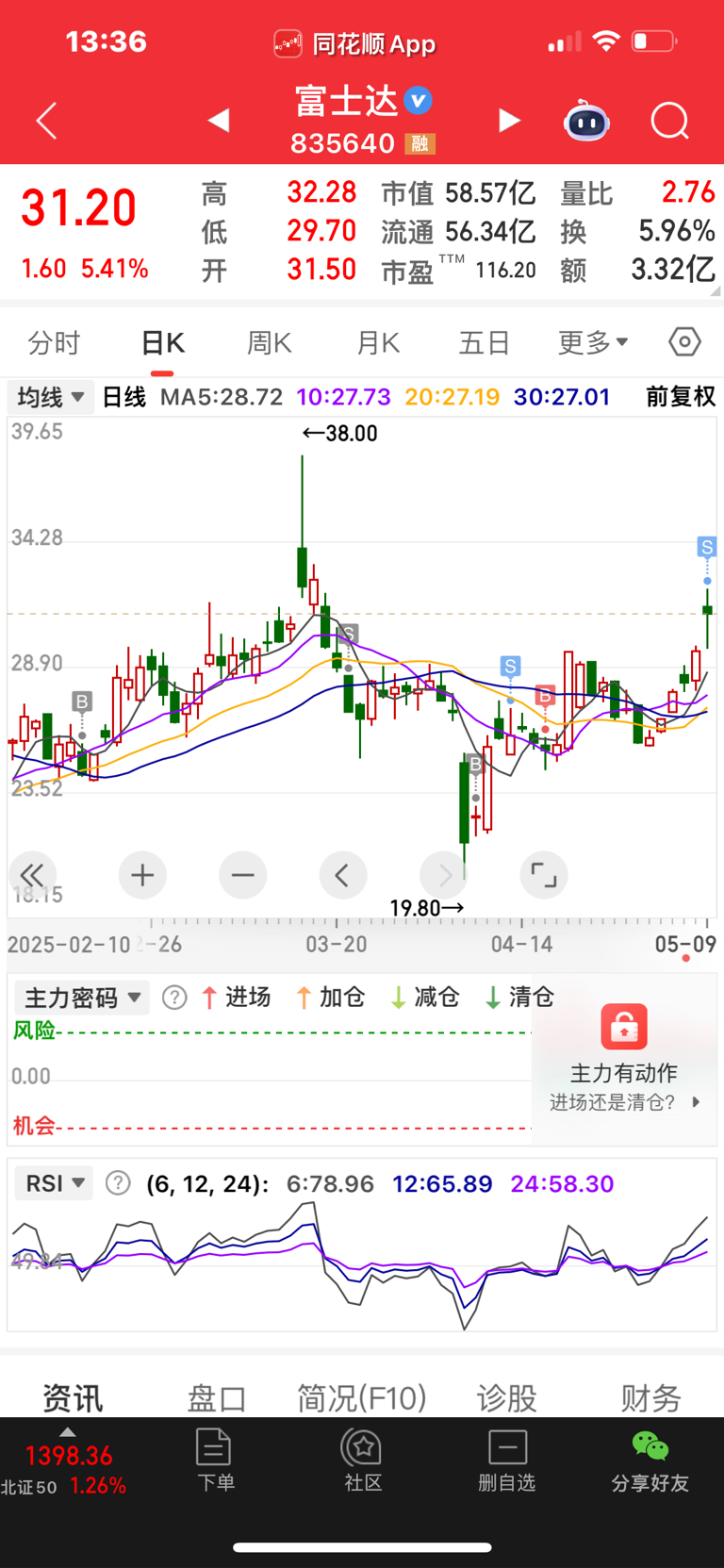The height and width of the screenshot is (1568, 724).
Task: Tap 换 turnover 5.96% value
Action: pos(677,231)
